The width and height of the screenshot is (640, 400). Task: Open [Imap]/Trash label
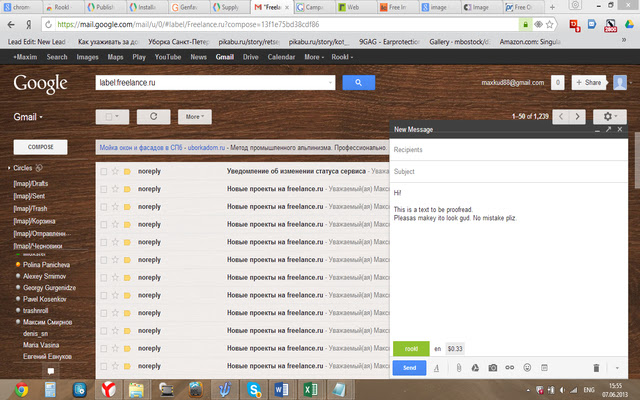pyautogui.click(x=30, y=209)
